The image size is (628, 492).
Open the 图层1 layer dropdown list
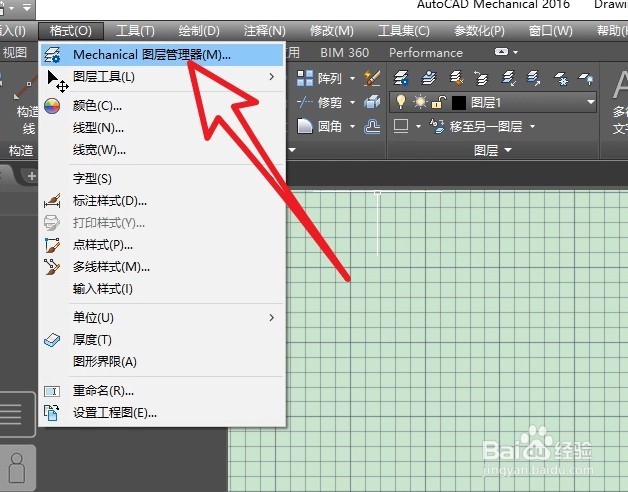(x=590, y=103)
